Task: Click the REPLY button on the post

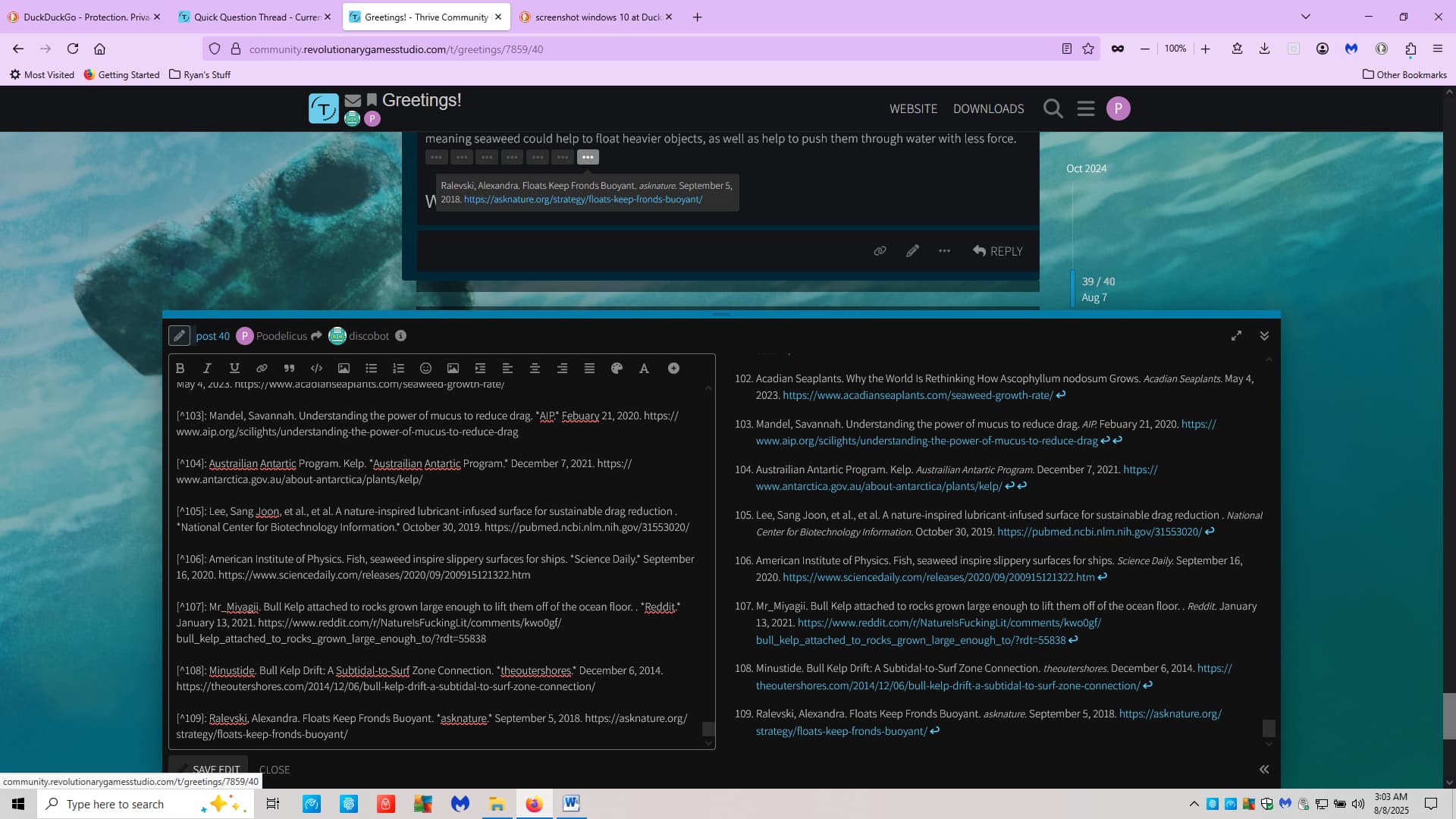Action: coord(998,251)
